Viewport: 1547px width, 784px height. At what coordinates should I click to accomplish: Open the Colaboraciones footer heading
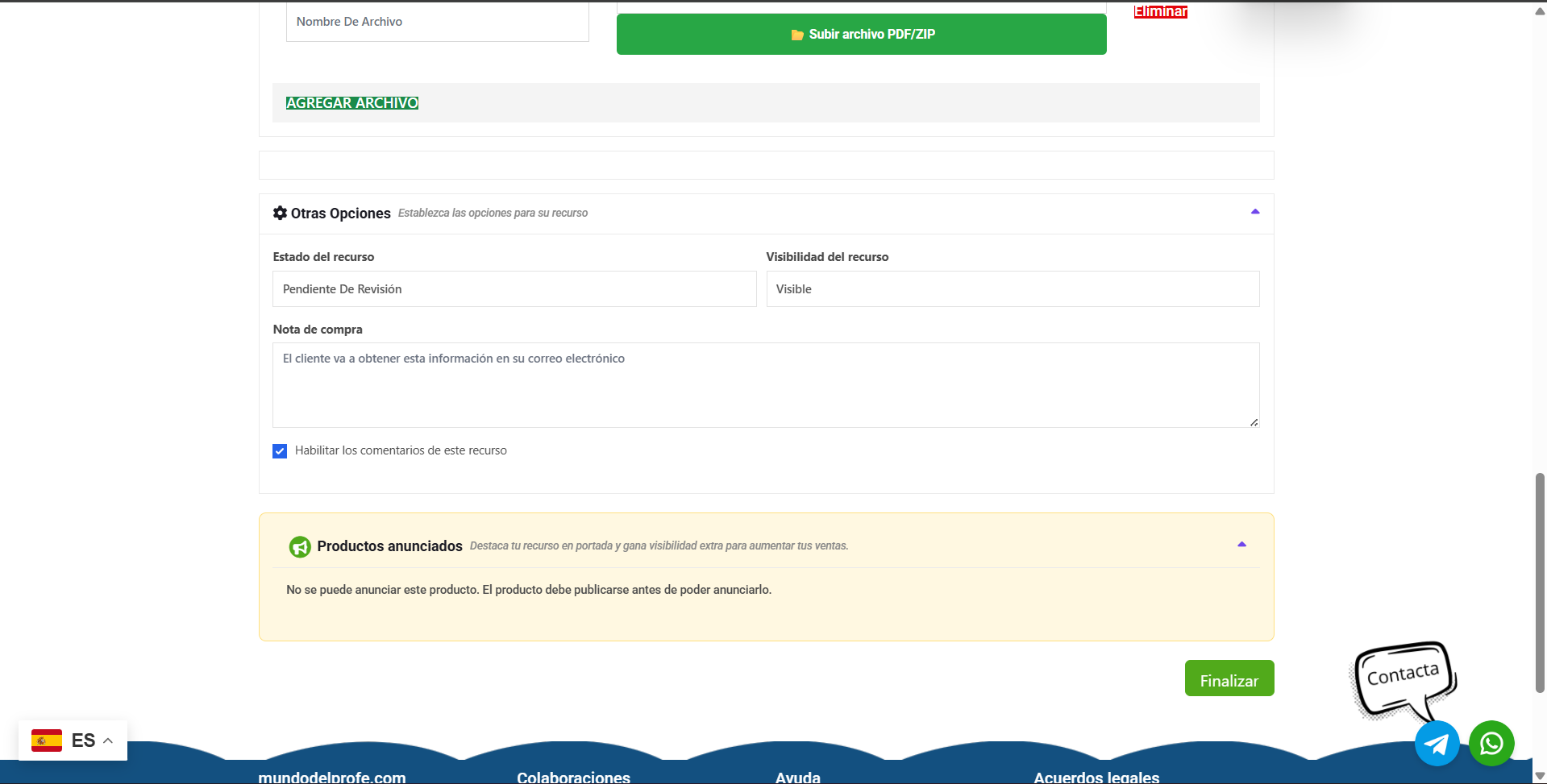(573, 777)
